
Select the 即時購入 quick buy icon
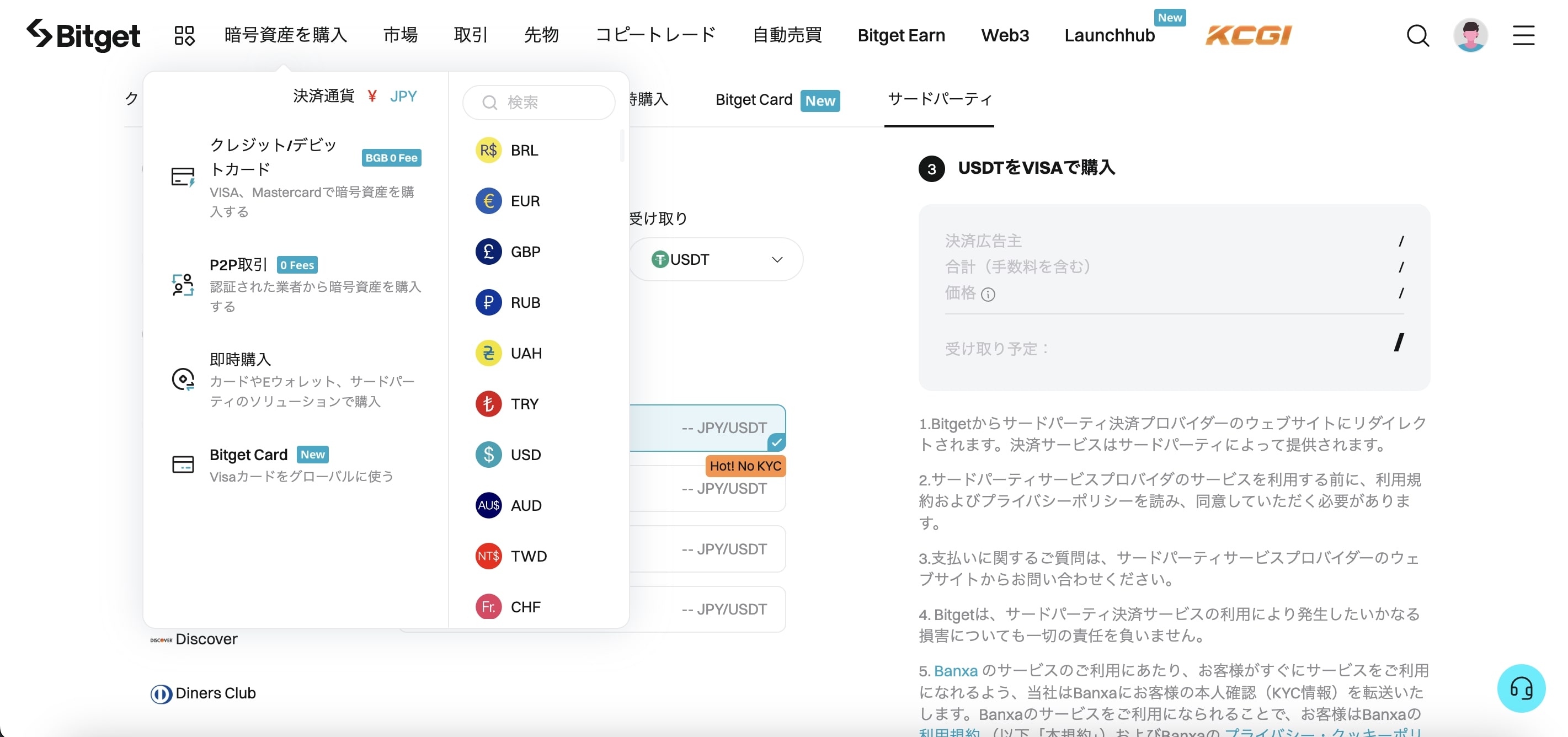[183, 379]
